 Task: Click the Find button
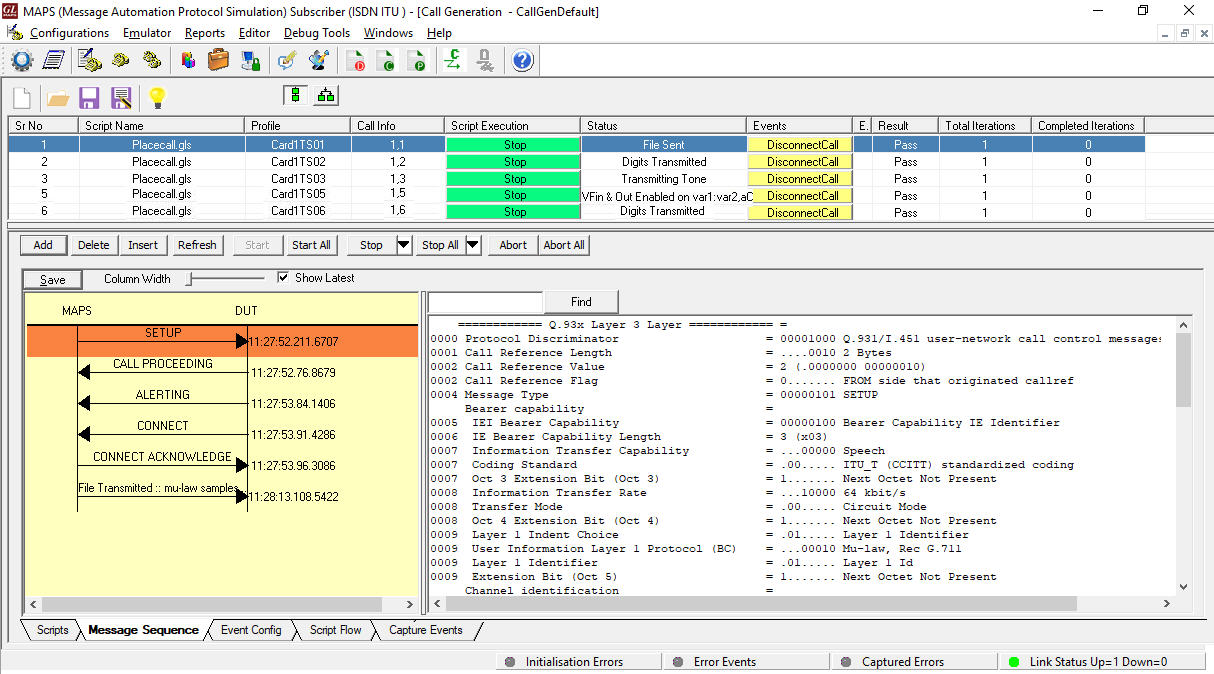(x=581, y=302)
